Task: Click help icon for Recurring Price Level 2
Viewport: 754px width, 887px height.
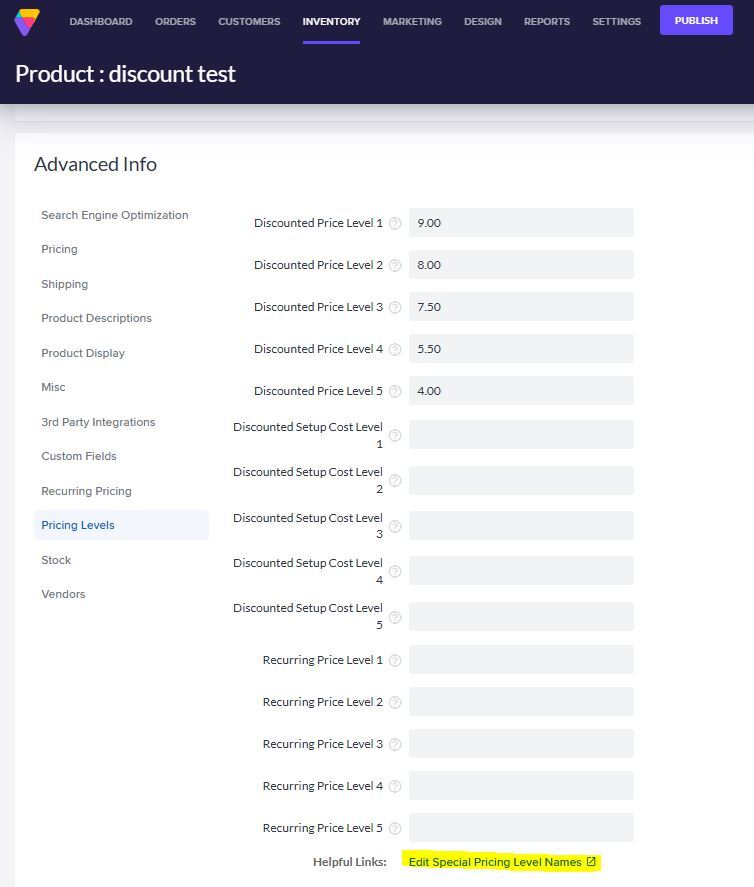Action: [395, 703]
